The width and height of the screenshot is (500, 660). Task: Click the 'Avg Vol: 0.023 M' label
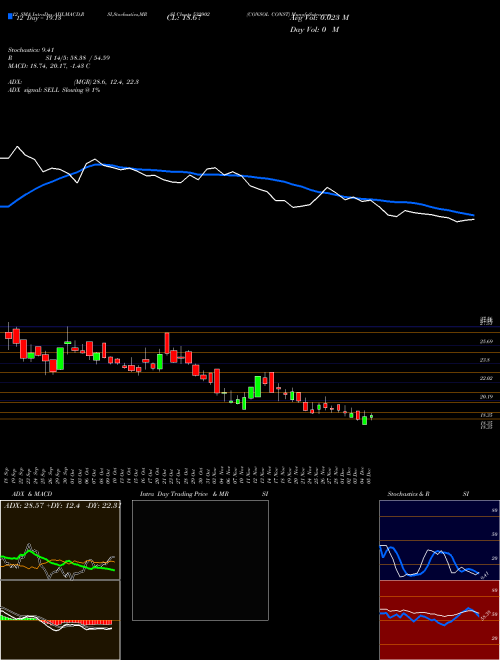click(319, 18)
